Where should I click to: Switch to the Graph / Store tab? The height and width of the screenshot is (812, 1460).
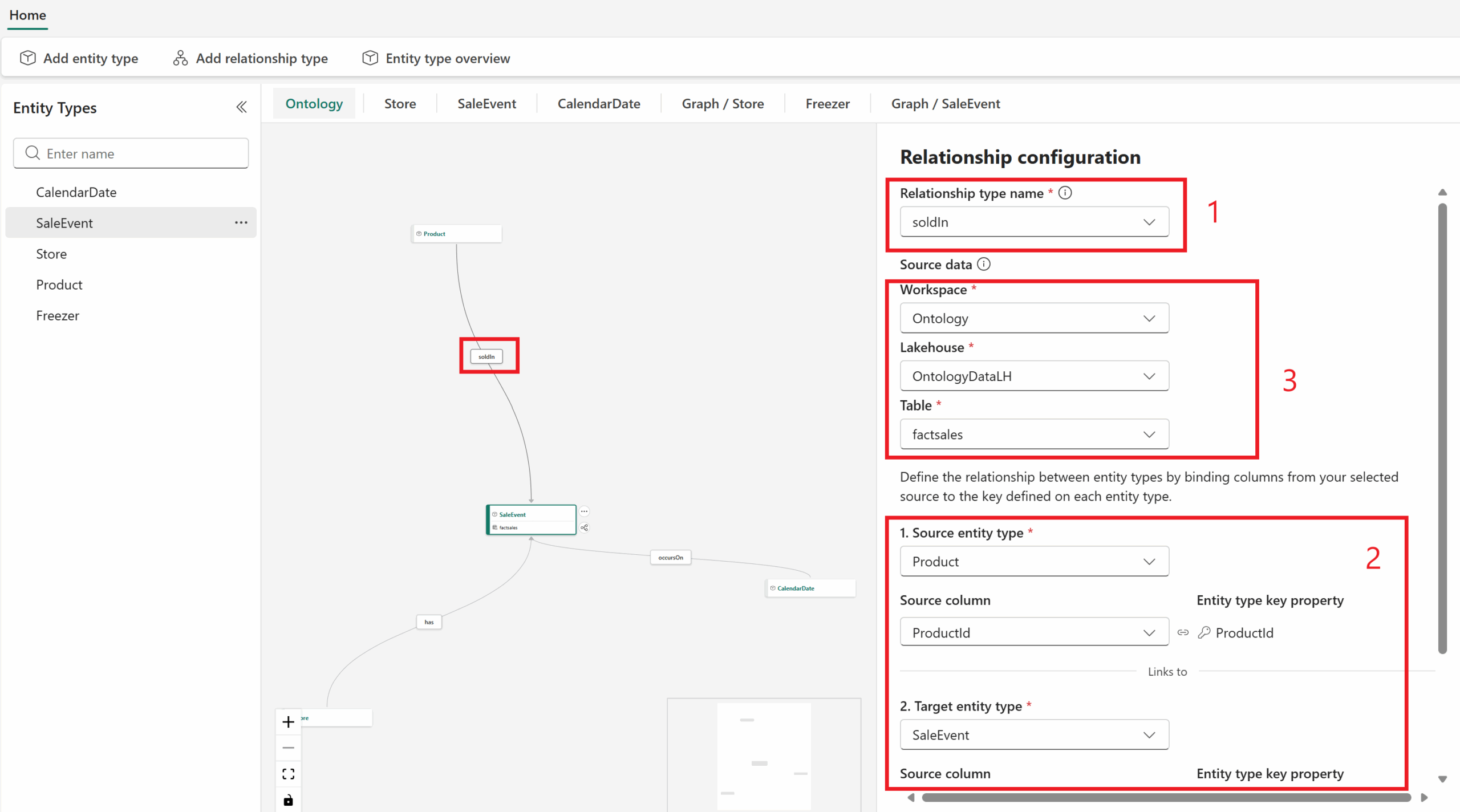point(723,104)
